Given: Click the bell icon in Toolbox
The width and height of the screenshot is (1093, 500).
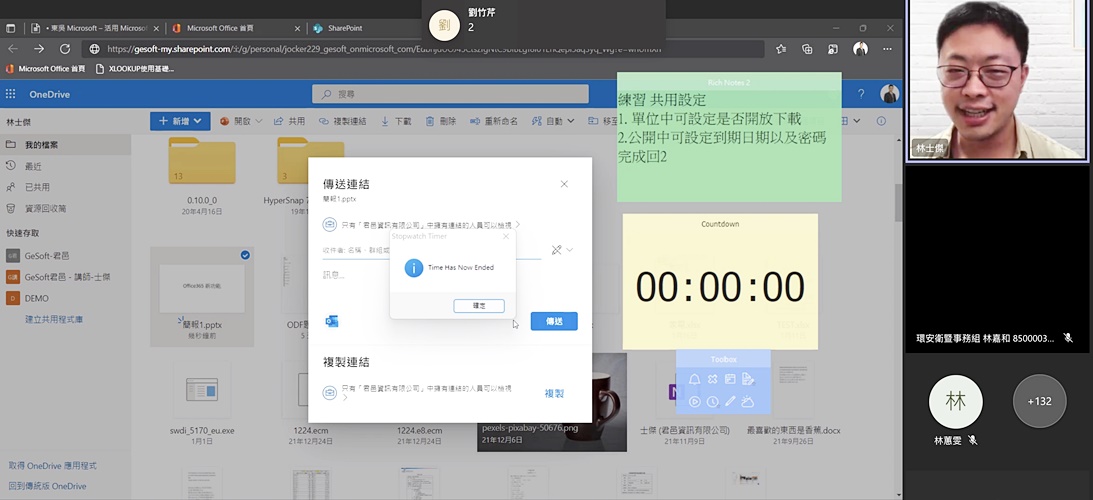Looking at the screenshot, I should [x=692, y=379].
